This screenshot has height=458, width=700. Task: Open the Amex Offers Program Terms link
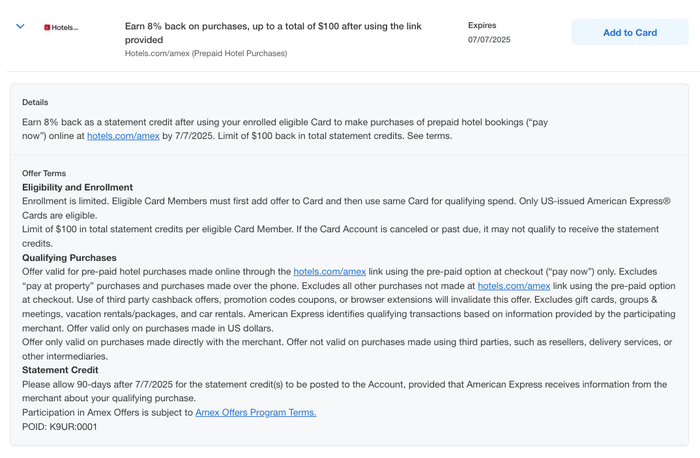(256, 412)
